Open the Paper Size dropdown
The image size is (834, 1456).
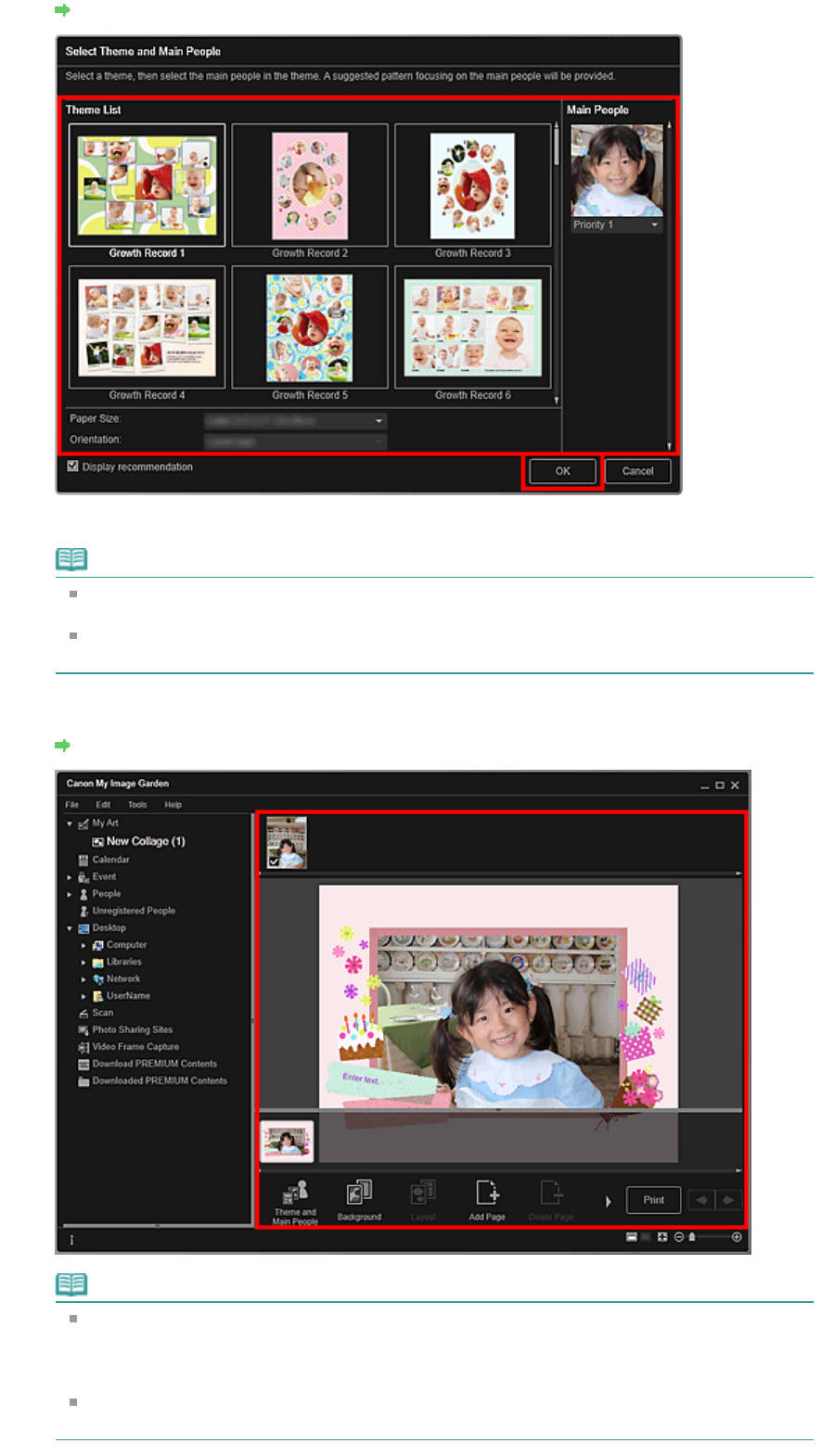coord(295,420)
